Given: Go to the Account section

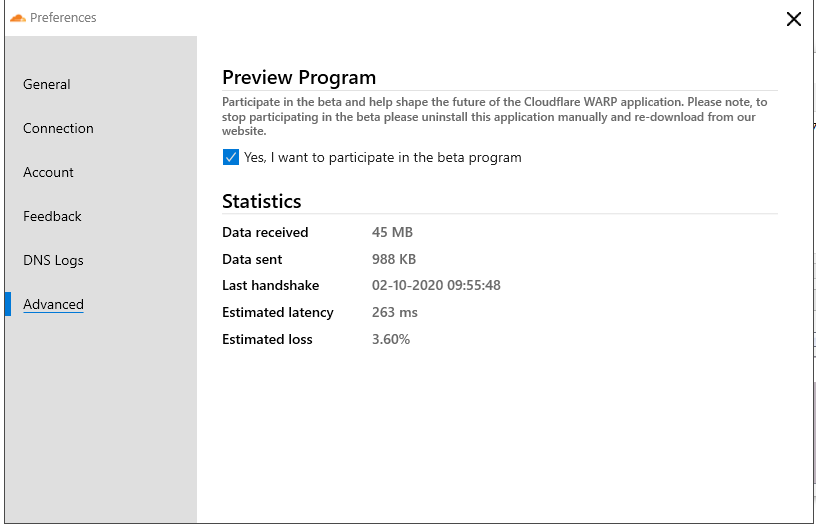Looking at the screenshot, I should point(48,172).
